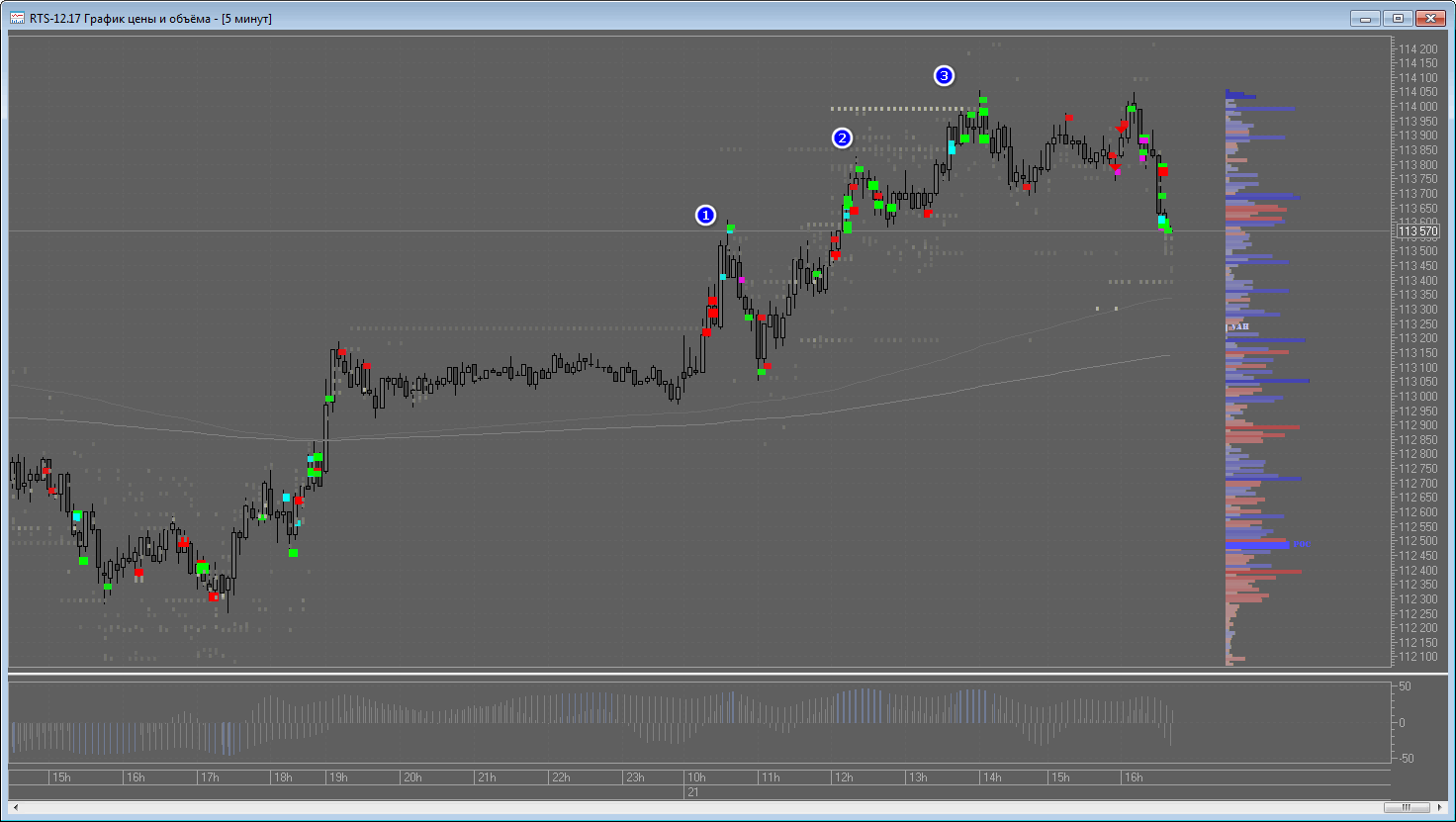
Task: Click the 112 800 price axis label
Action: (1417, 454)
